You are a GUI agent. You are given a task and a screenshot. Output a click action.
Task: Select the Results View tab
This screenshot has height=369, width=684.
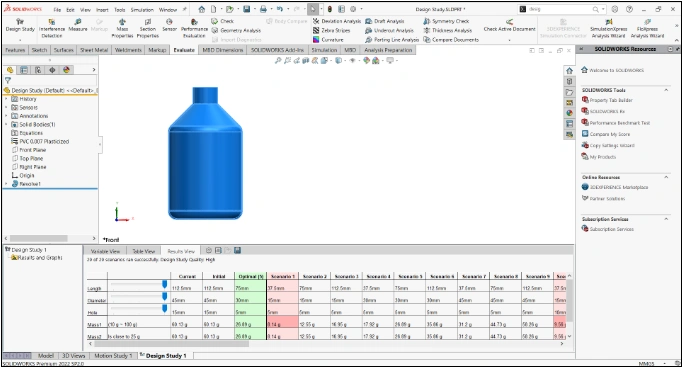[x=181, y=252]
